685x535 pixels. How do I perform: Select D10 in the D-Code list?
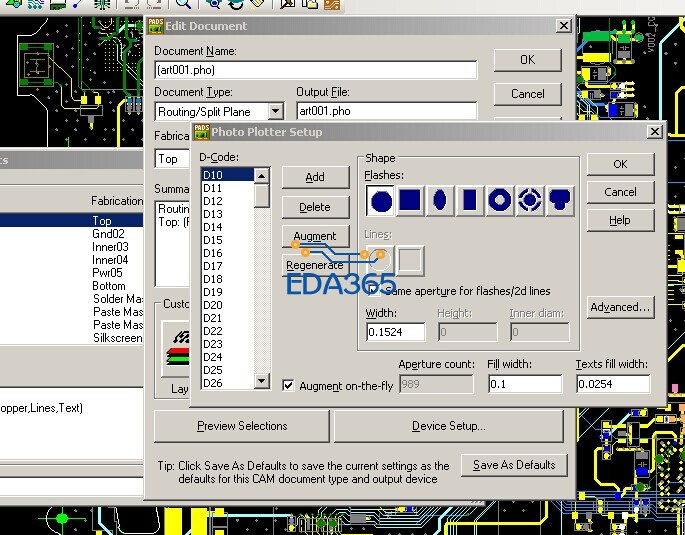(228, 175)
